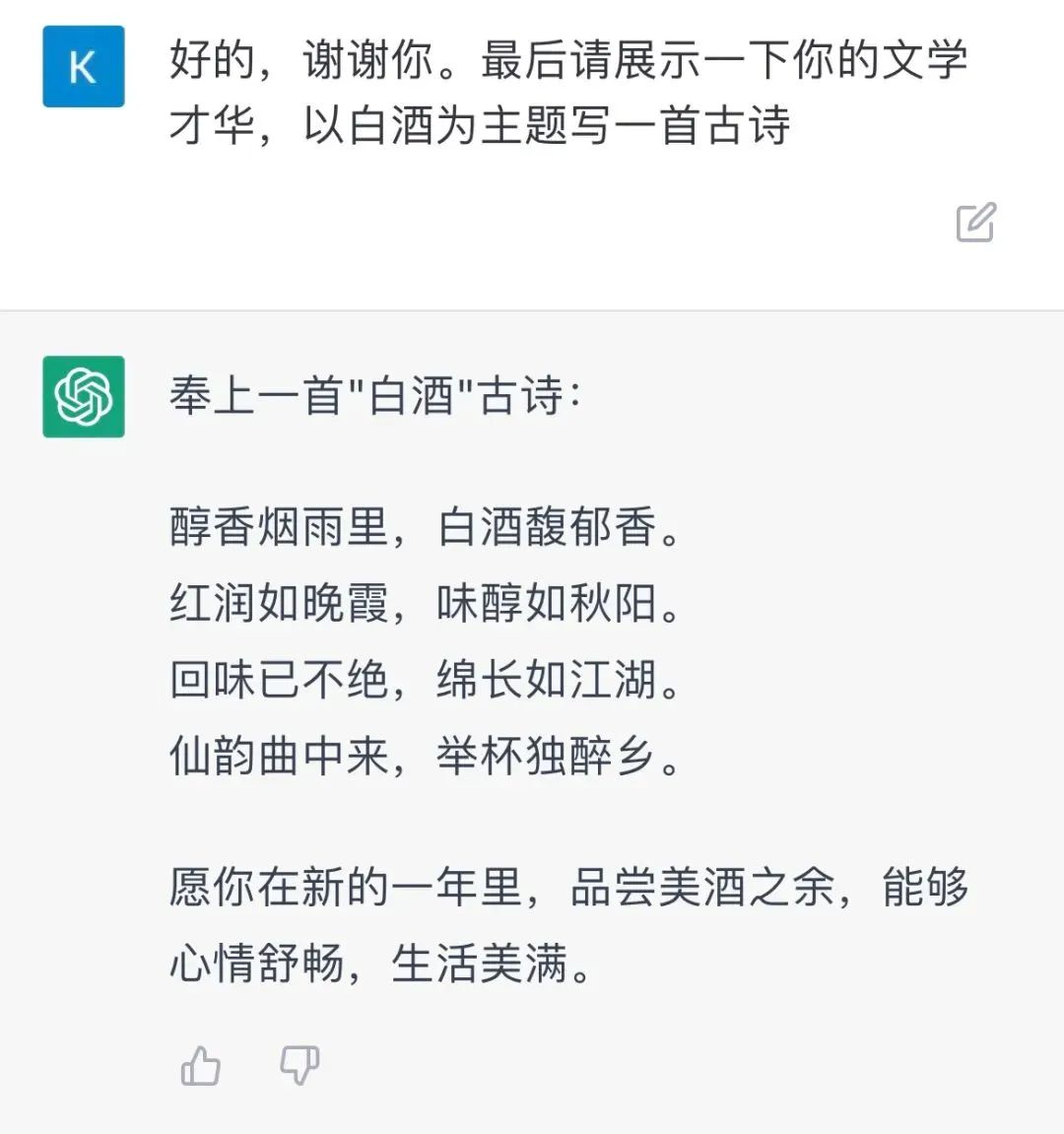Image resolution: width=1064 pixels, height=1134 pixels.
Task: Click the closing text 愿你在新的一年里
Action: pos(345,888)
